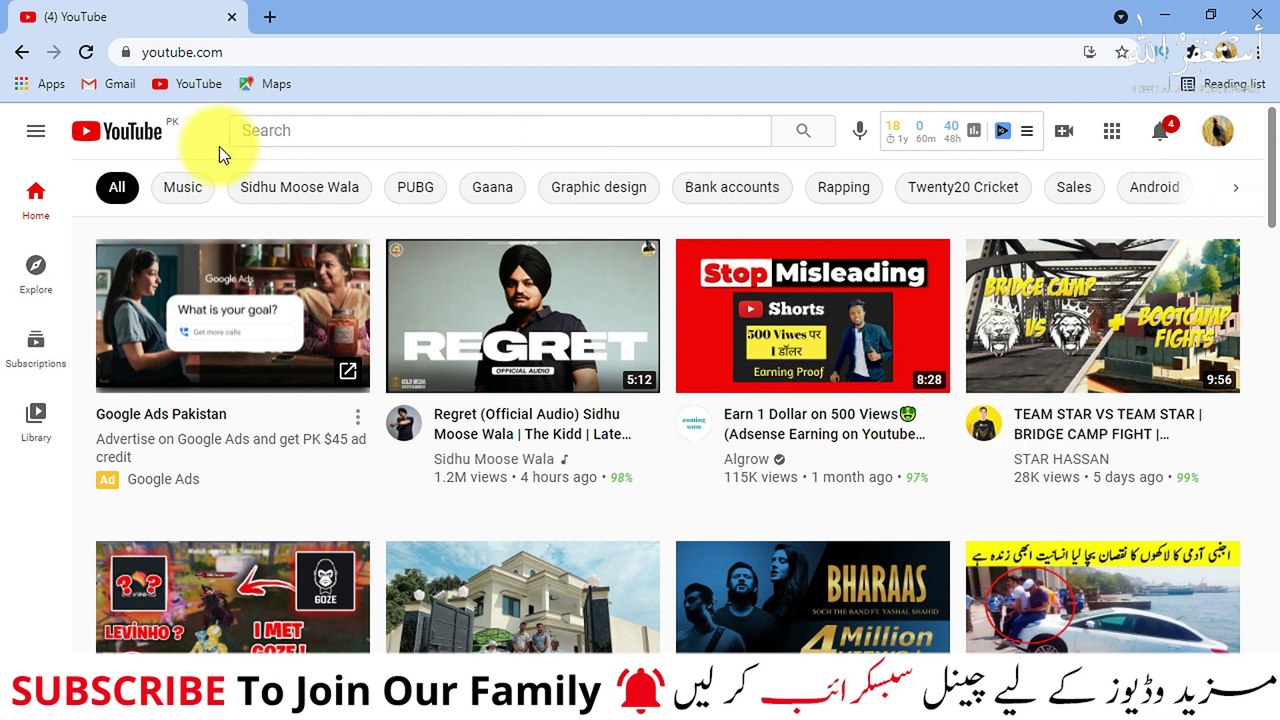
Task: Select Twenty20 Cricket chip
Action: click(x=963, y=187)
